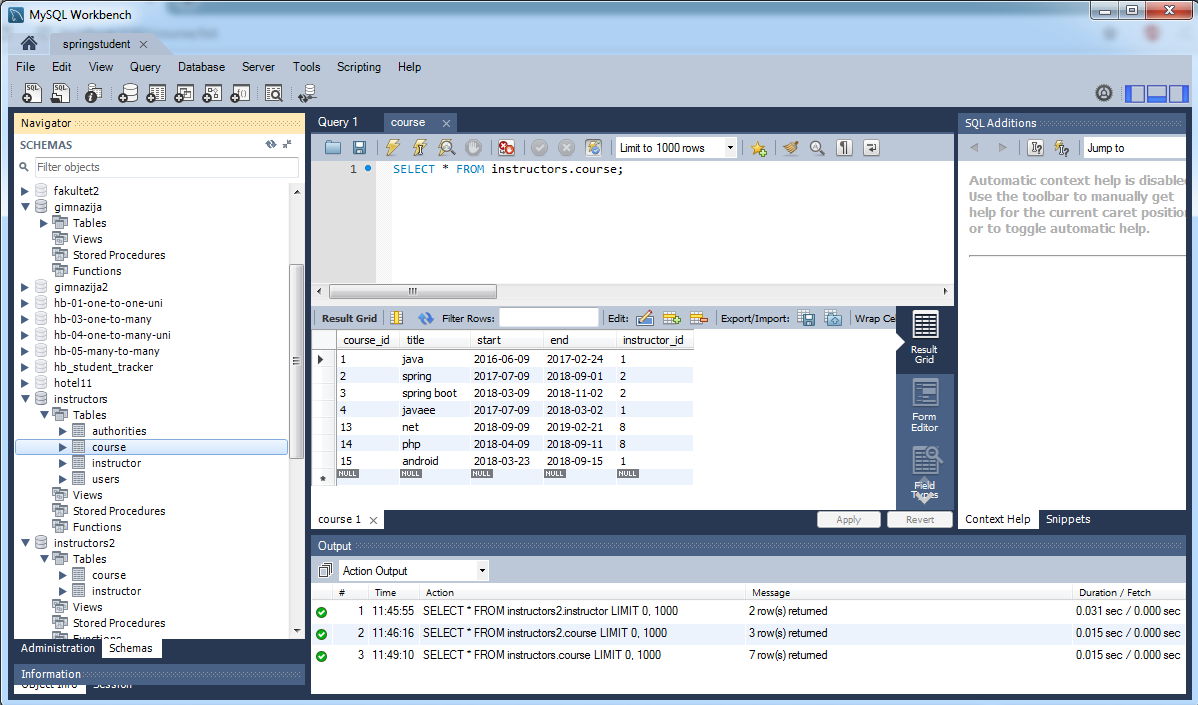Toggle the stop-on-error script execution button
1198x705 pixels.
coord(506,148)
